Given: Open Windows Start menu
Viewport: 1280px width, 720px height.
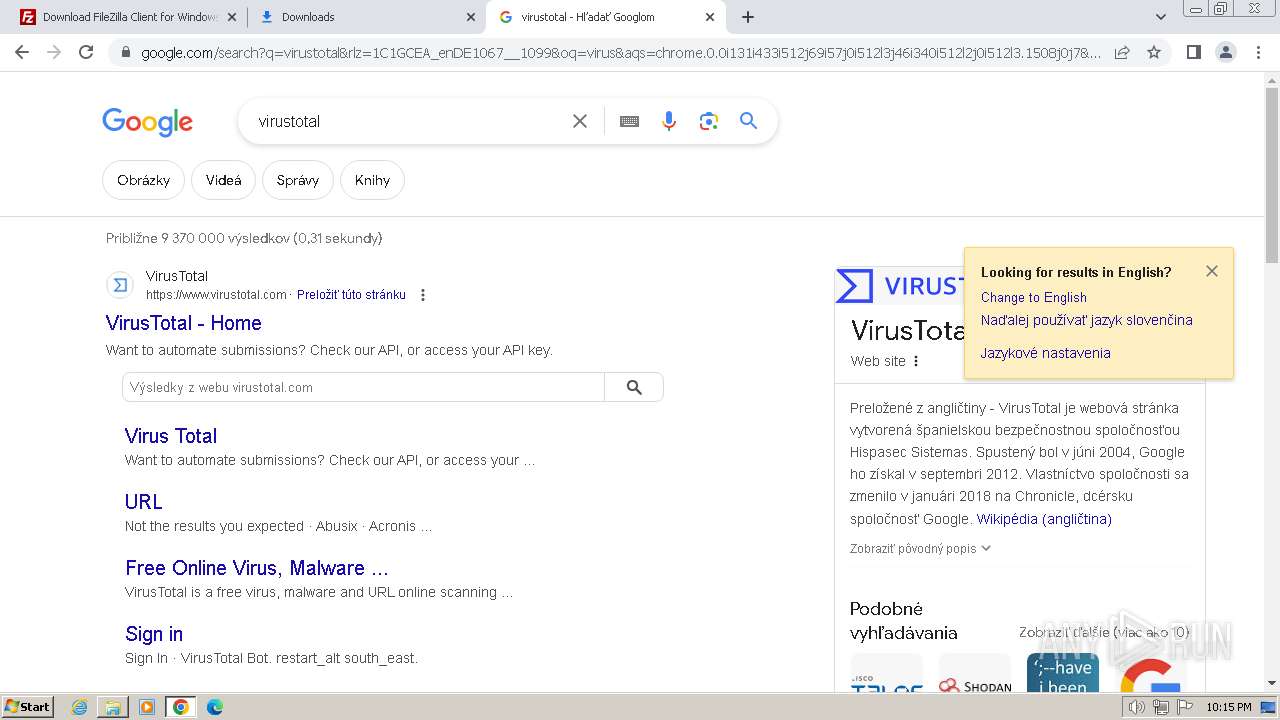Looking at the screenshot, I should coord(27,706).
